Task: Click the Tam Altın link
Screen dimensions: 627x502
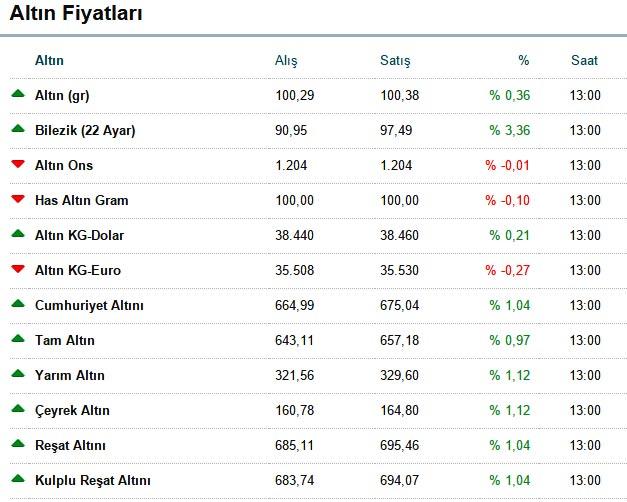Action: click(65, 340)
